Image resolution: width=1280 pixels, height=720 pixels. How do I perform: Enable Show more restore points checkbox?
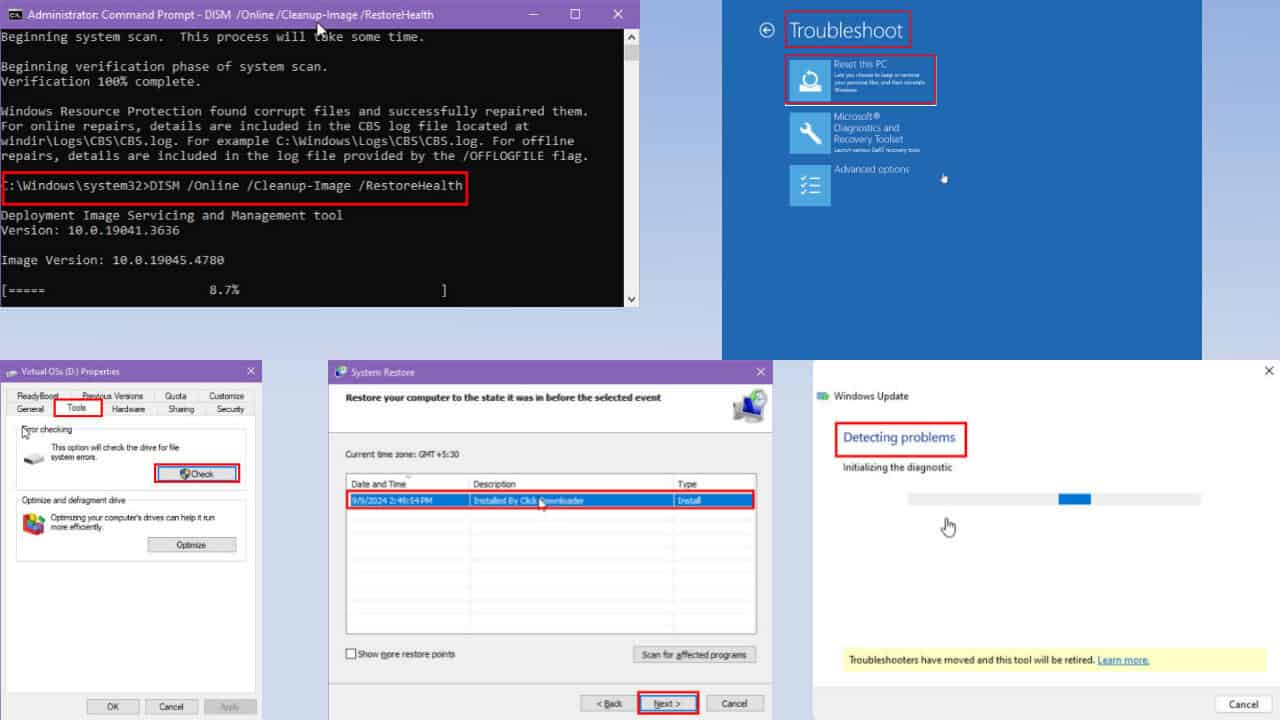(351, 654)
